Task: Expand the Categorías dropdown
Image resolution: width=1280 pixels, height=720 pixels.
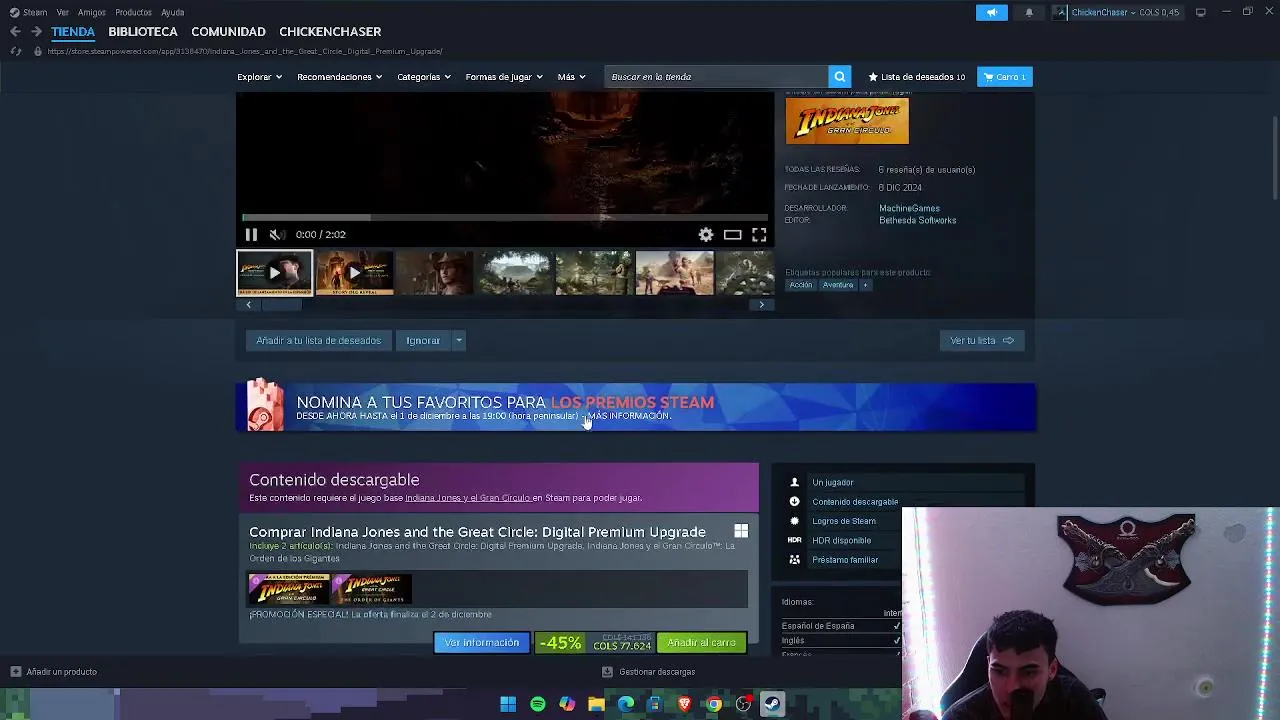Action: (423, 77)
